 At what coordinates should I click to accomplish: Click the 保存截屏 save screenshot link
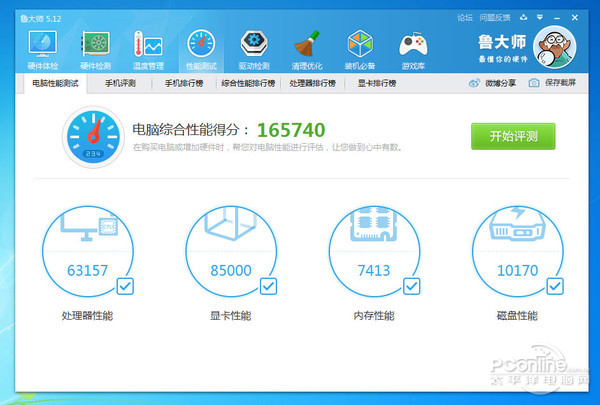pyautogui.click(x=552, y=83)
